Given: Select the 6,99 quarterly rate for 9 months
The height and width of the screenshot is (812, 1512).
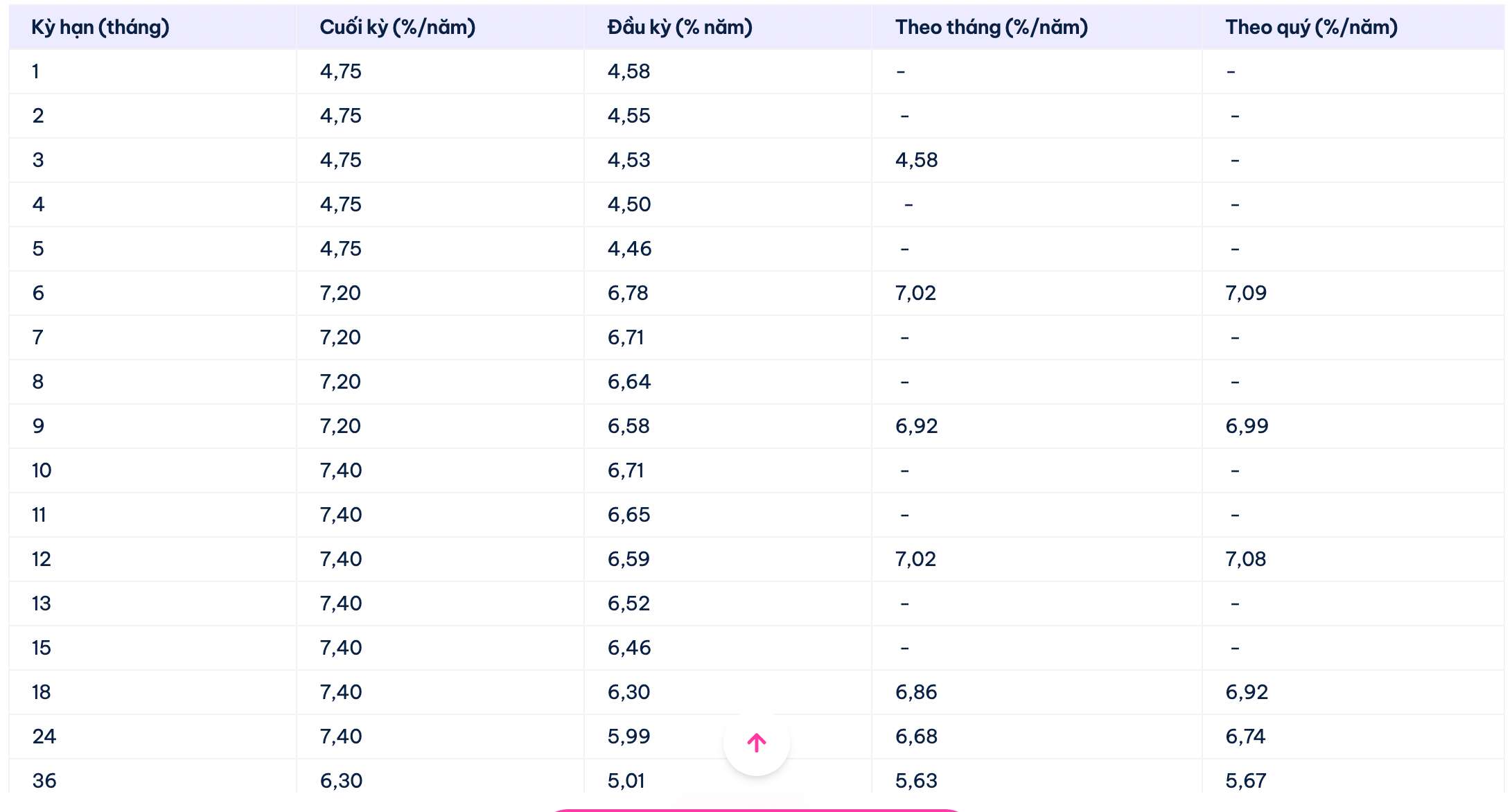Looking at the screenshot, I should [x=1247, y=426].
